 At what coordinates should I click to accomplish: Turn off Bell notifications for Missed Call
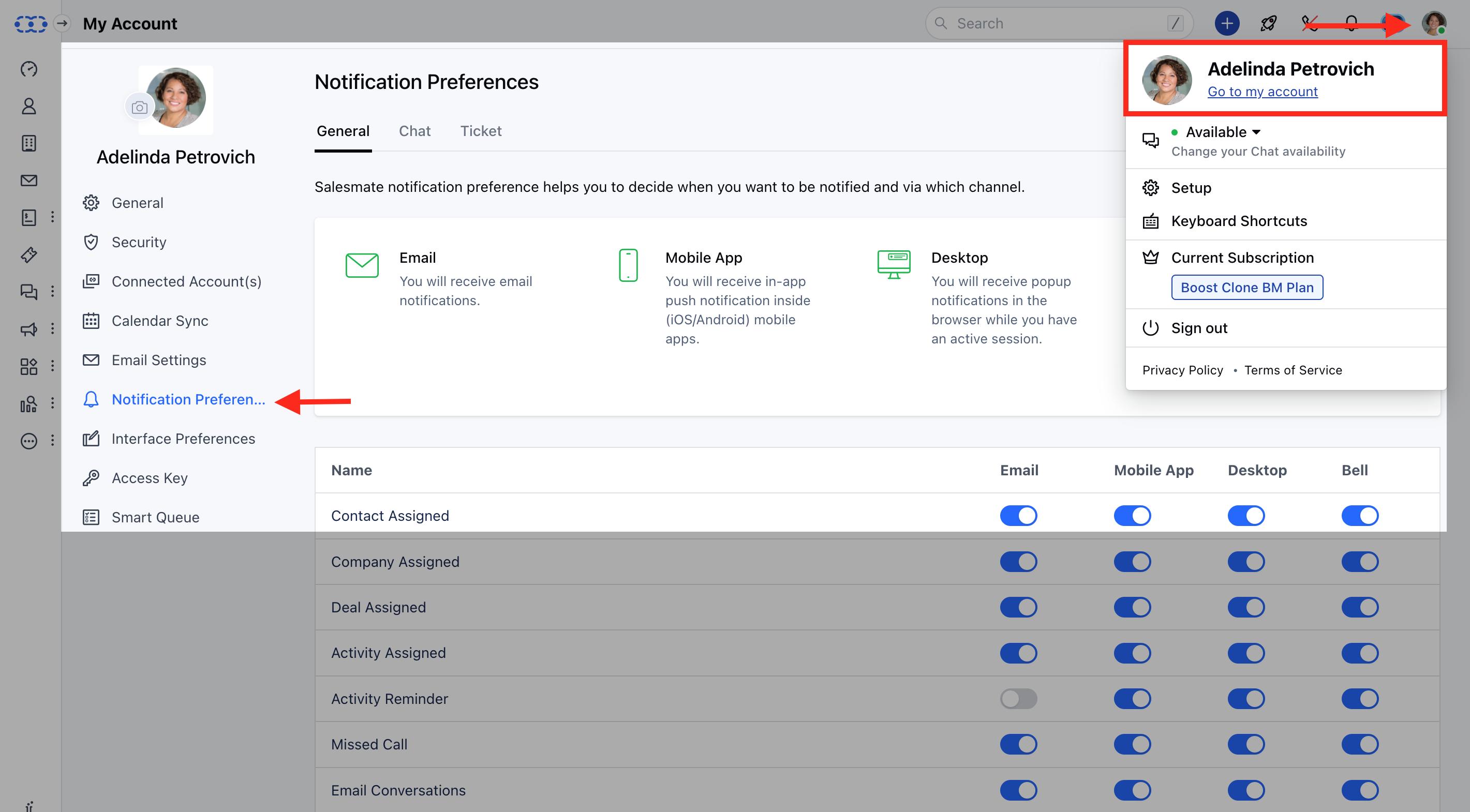coord(1360,744)
